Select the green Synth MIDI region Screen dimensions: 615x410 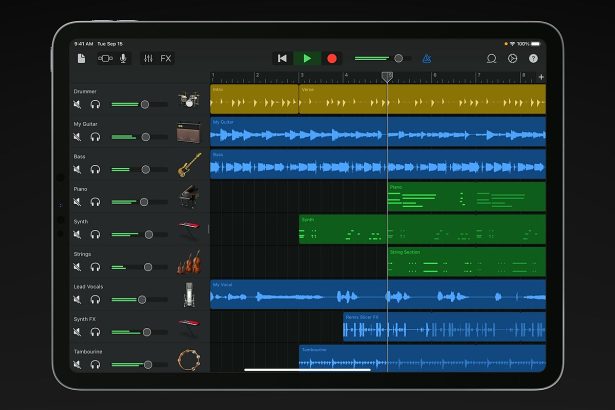(x=422, y=230)
